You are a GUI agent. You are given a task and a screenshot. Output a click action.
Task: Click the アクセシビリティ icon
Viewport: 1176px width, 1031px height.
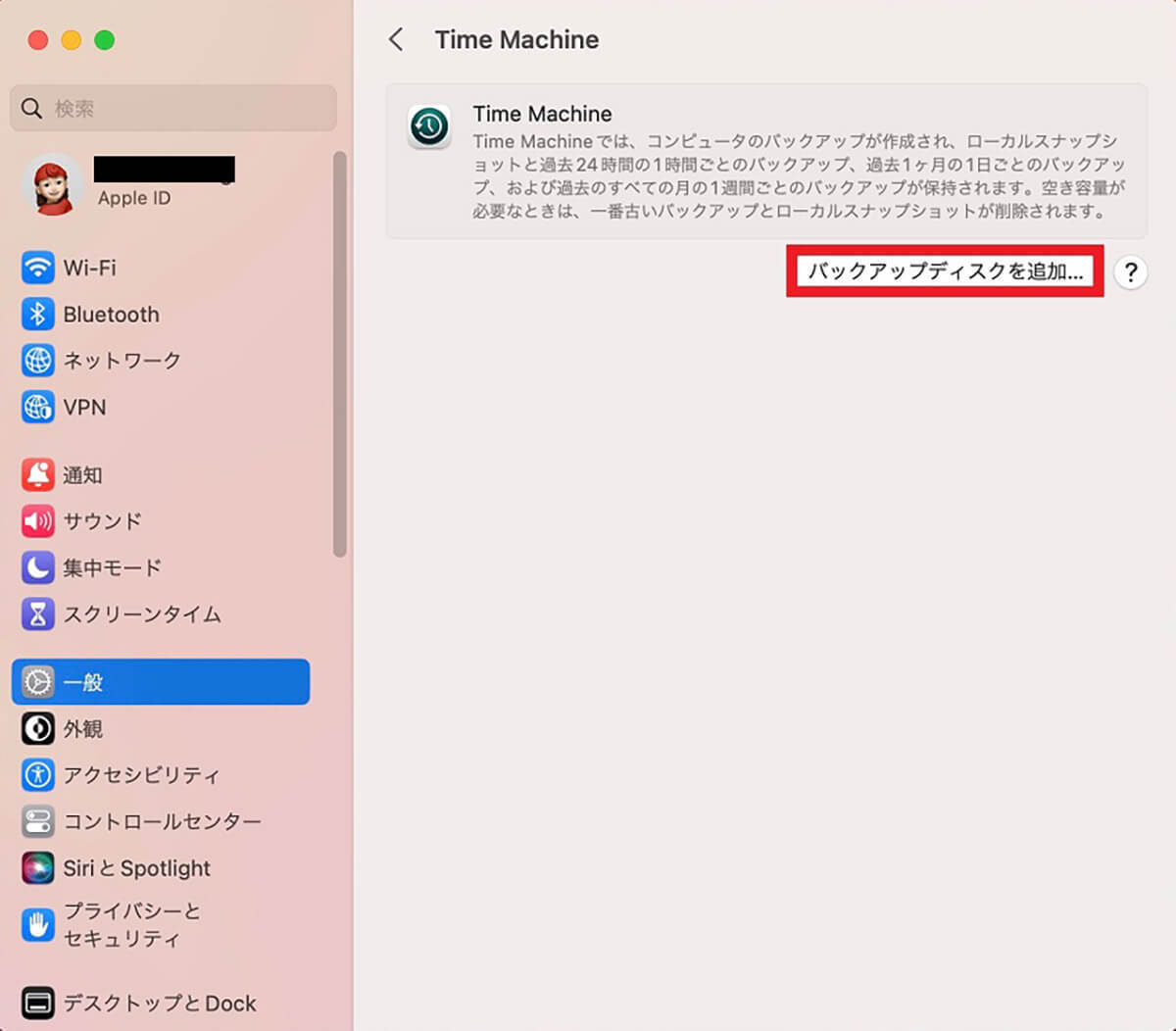(x=38, y=774)
